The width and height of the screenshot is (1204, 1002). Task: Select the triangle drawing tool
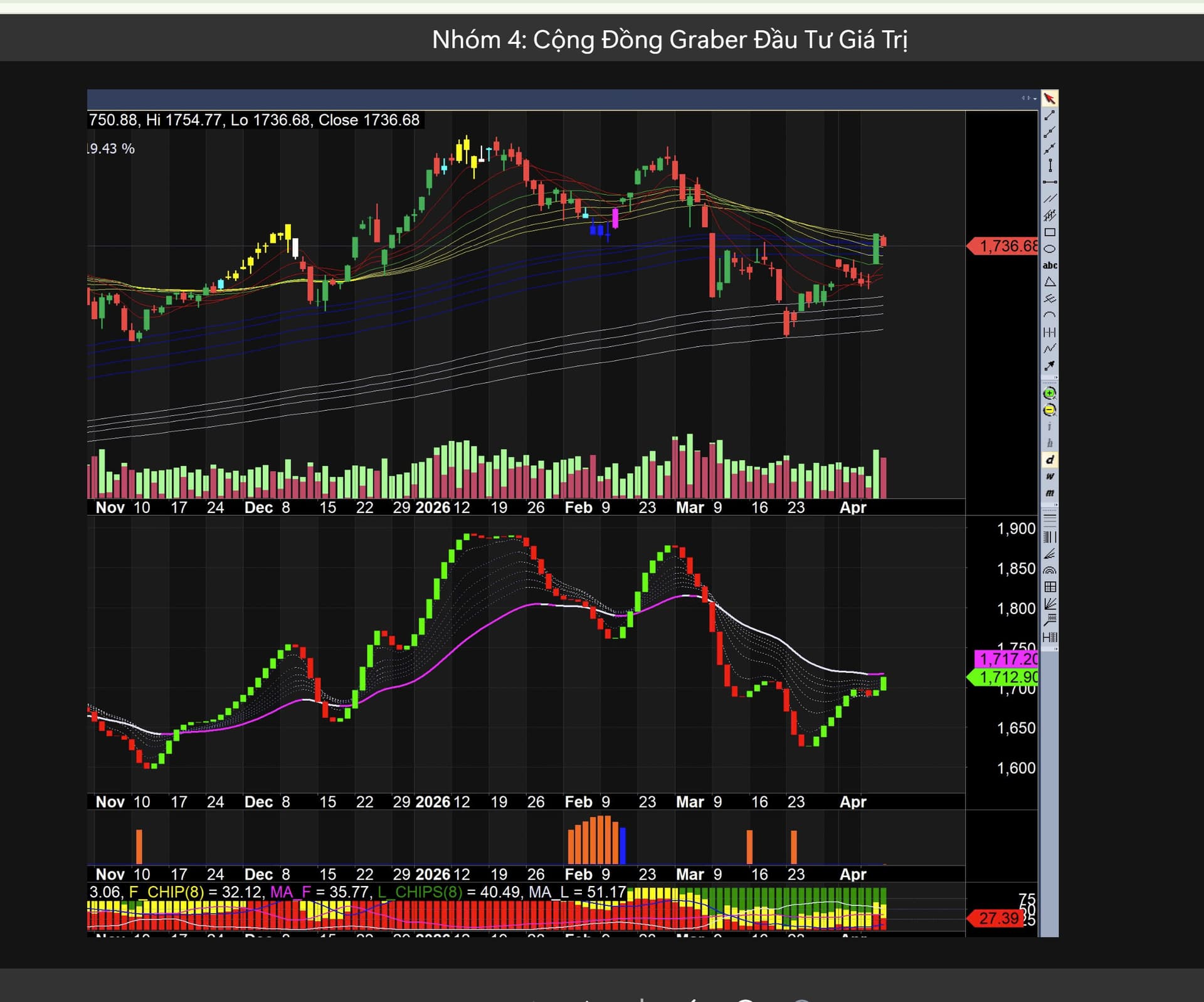(1049, 282)
